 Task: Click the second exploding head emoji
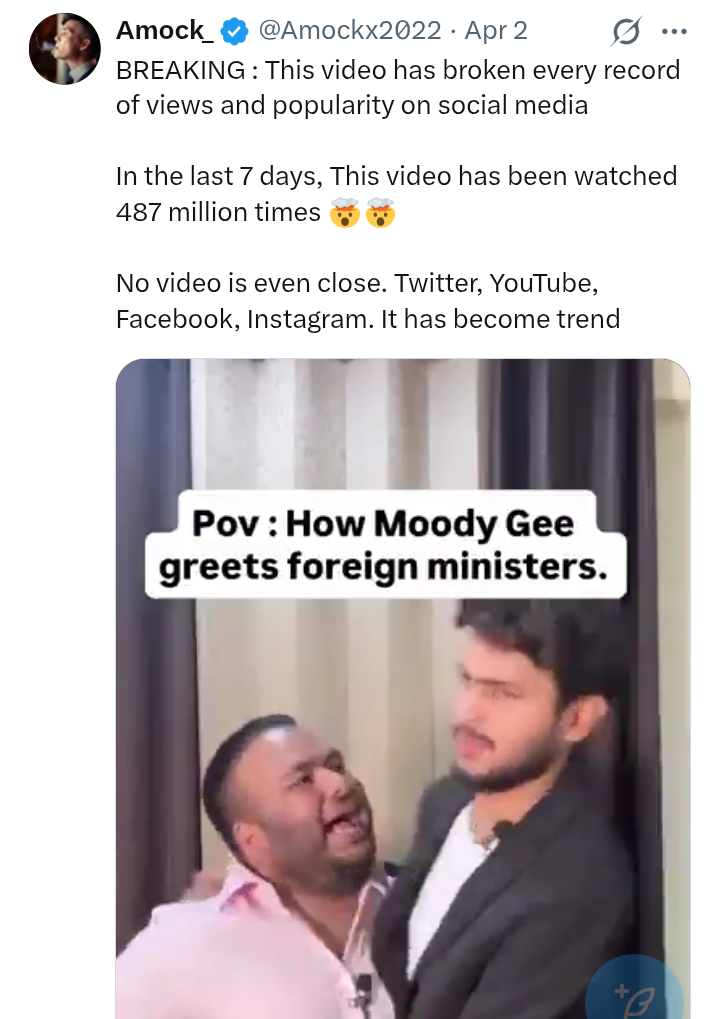(x=380, y=213)
